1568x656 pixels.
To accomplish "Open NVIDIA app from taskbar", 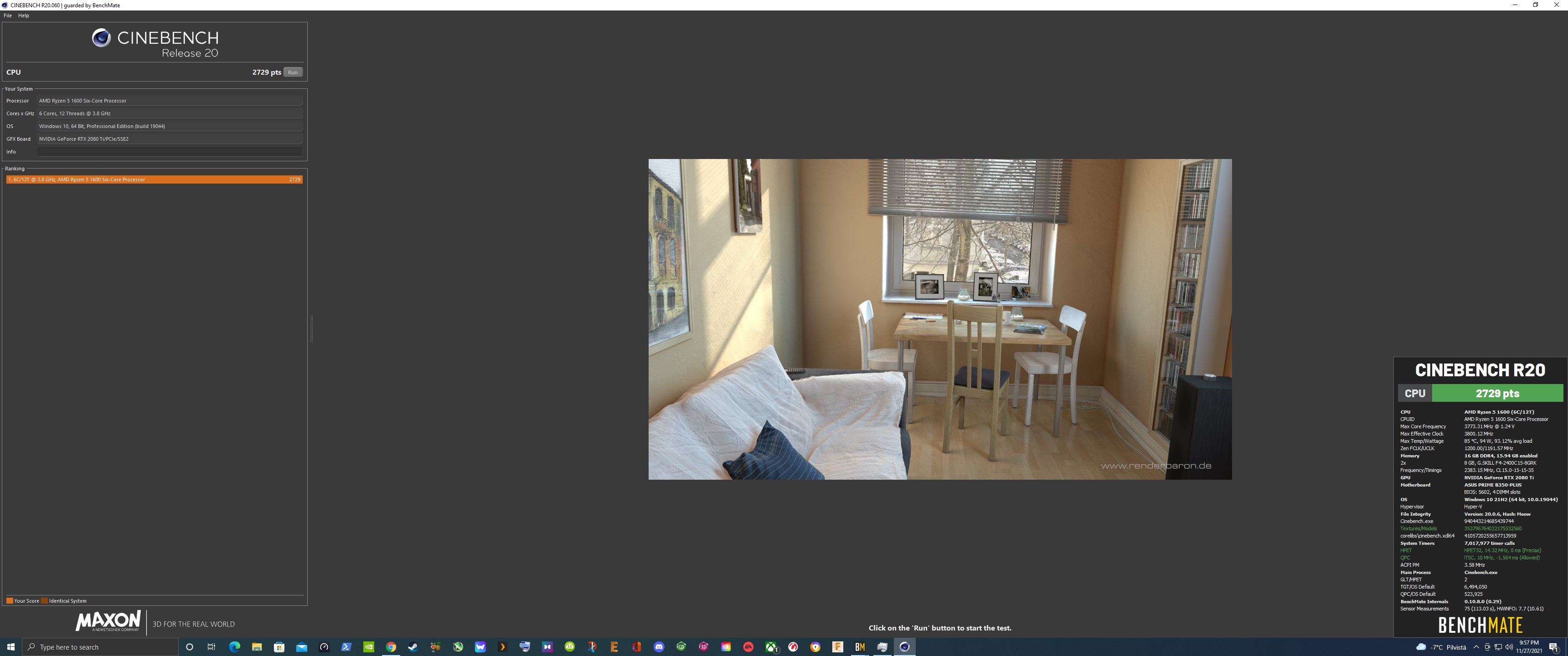I will coord(368,647).
